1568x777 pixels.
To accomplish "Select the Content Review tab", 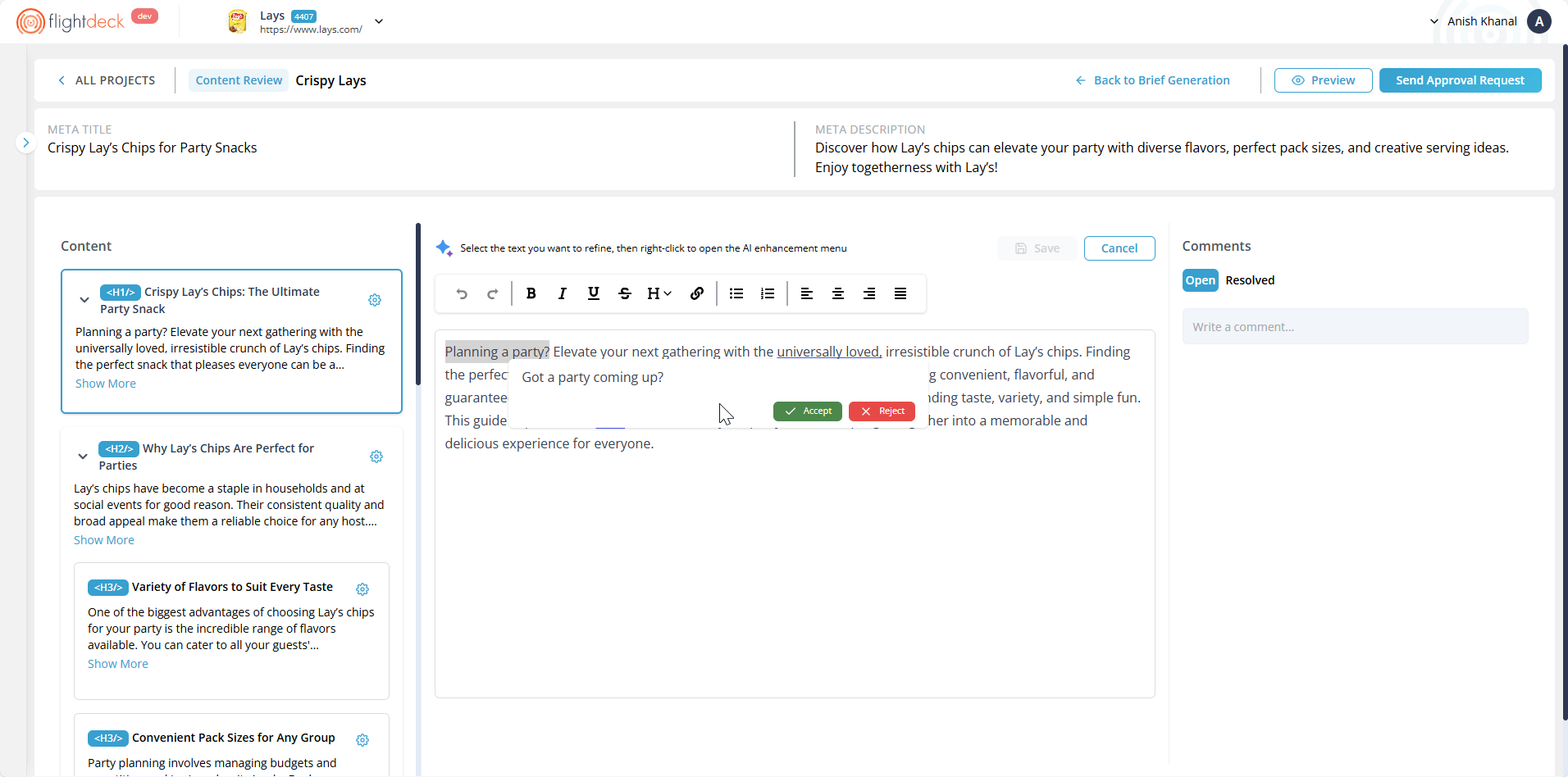I will point(239,80).
